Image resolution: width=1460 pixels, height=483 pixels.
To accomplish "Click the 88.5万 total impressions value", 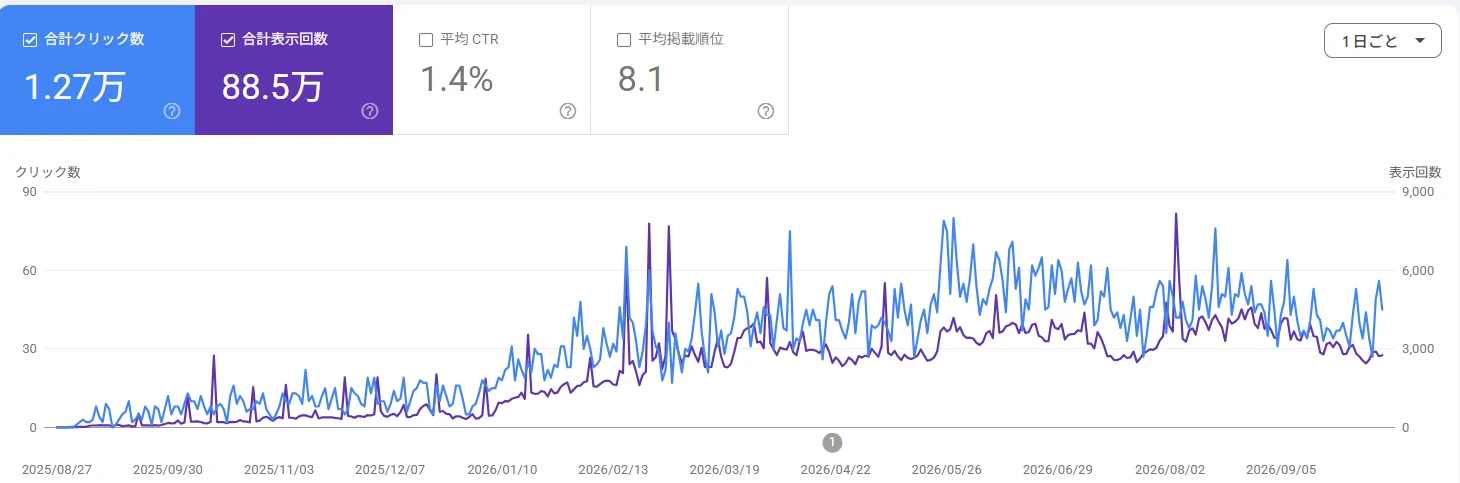I will pos(272,86).
